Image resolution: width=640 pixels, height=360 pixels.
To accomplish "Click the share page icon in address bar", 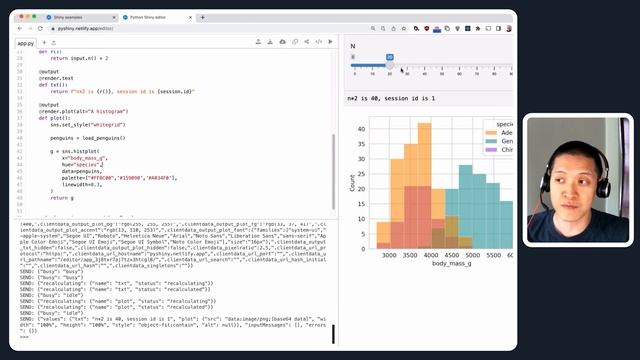I will (393, 29).
